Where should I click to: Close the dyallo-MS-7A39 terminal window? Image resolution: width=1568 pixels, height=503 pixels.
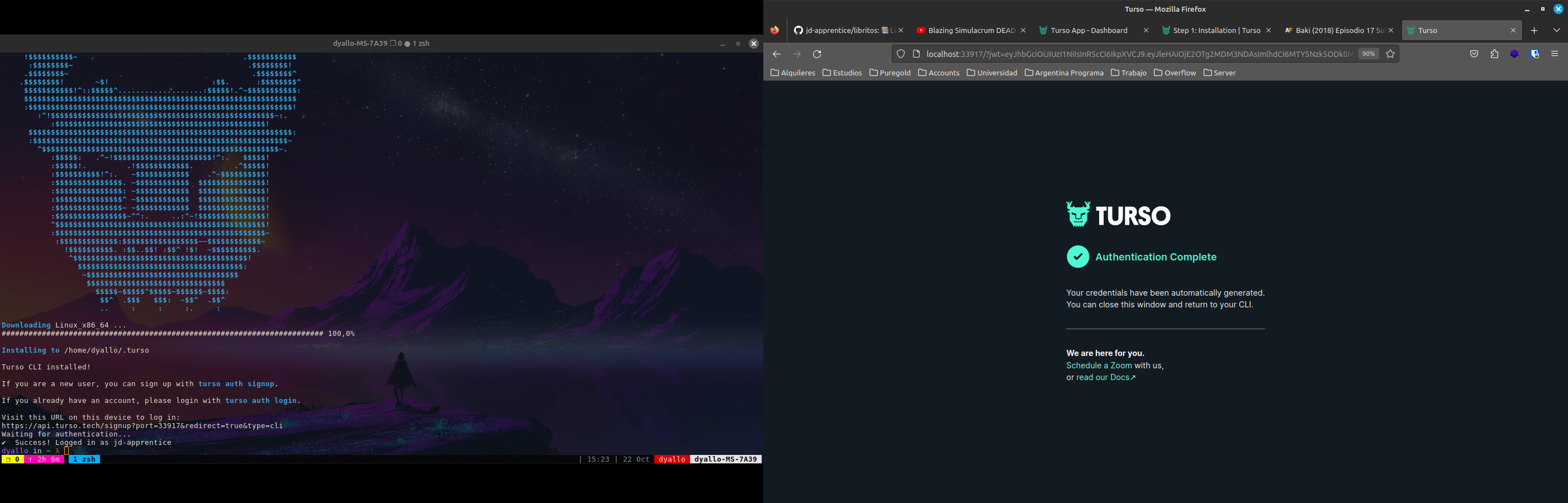pos(754,44)
